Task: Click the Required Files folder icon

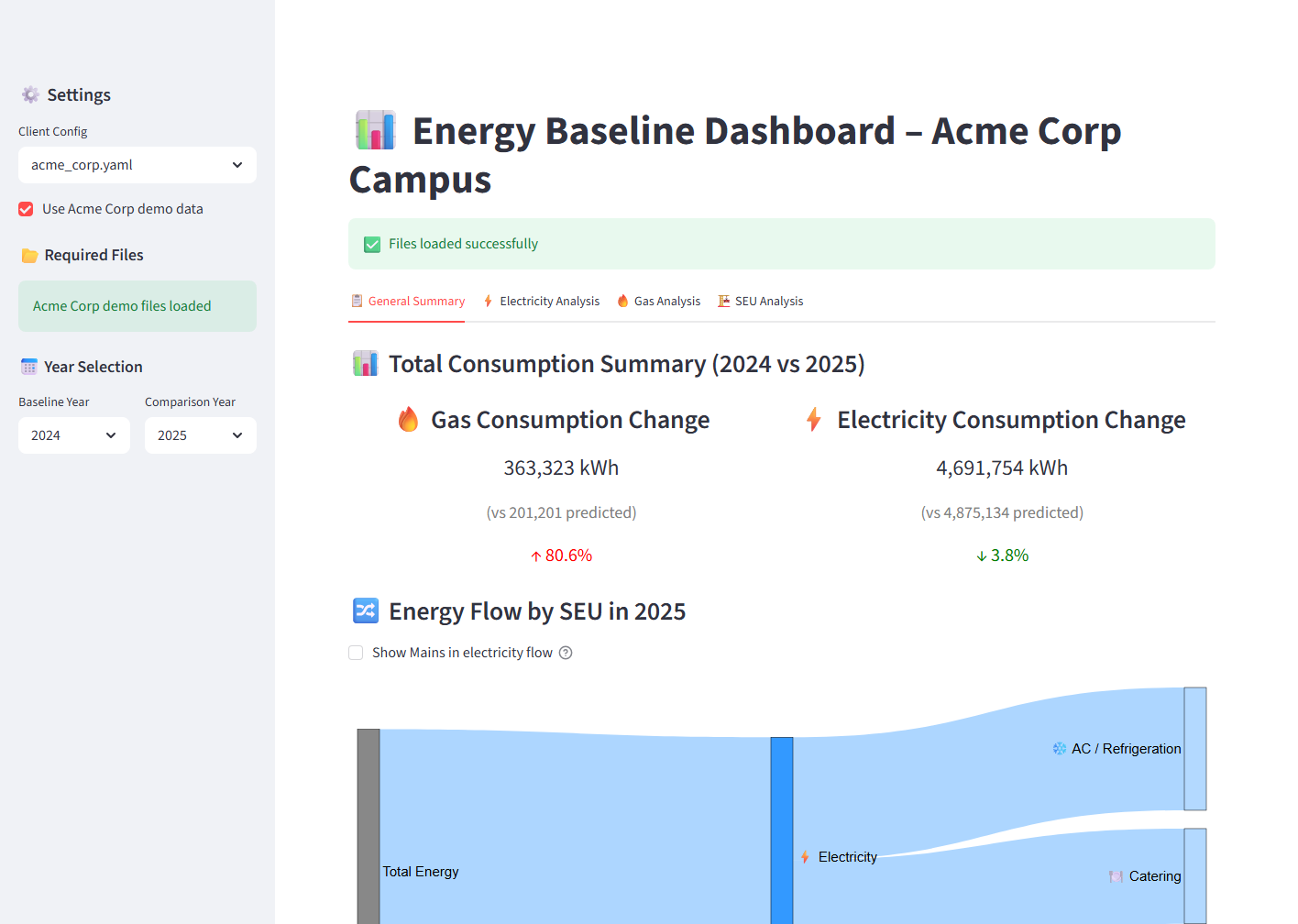Action: 29,256
